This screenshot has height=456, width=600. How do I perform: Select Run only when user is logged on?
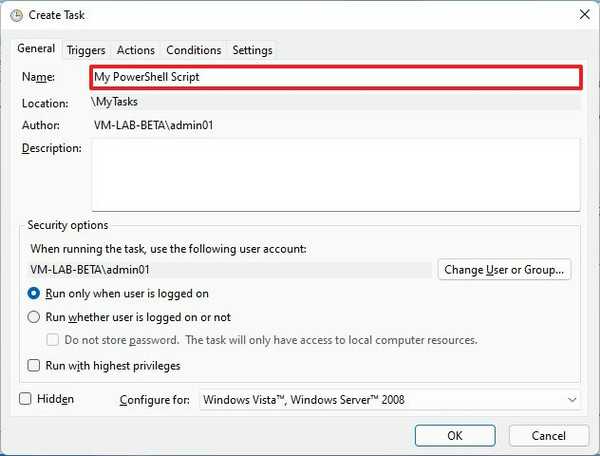[35, 294]
